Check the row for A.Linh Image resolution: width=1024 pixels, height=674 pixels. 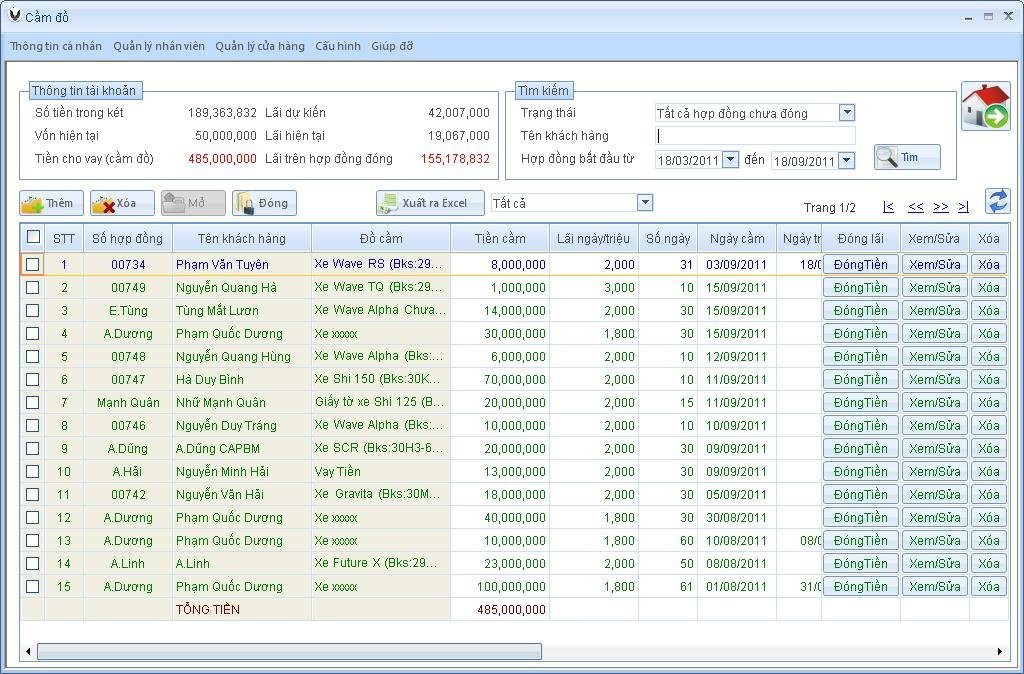click(x=33, y=563)
